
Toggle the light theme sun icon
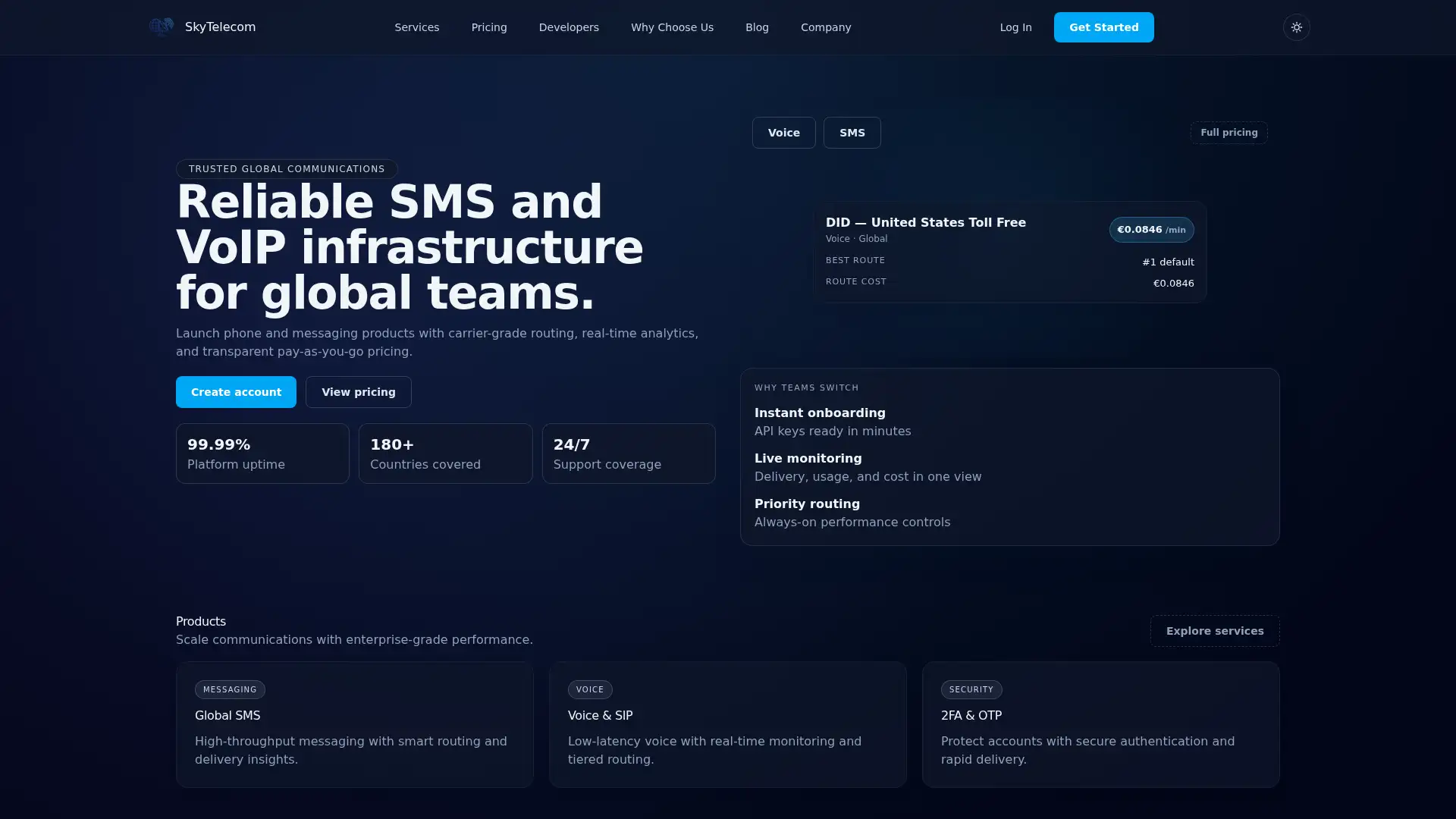(x=1296, y=27)
